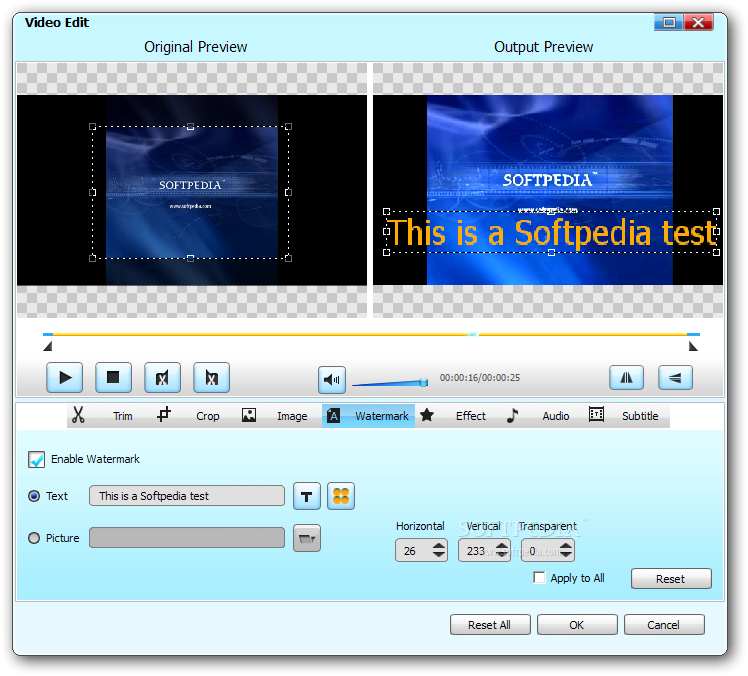Decrease the Vertical position value
The image size is (748, 676).
502,555
